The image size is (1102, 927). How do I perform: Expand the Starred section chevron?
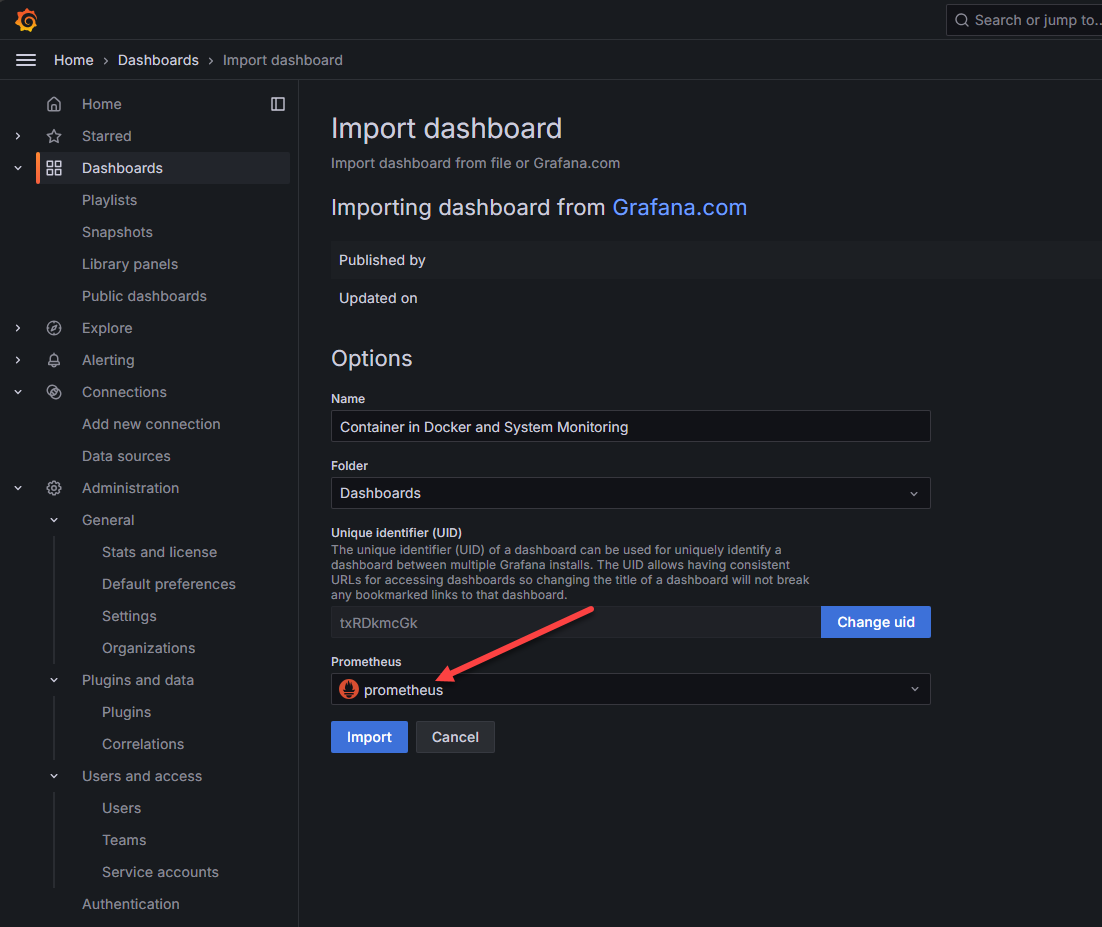coord(18,136)
